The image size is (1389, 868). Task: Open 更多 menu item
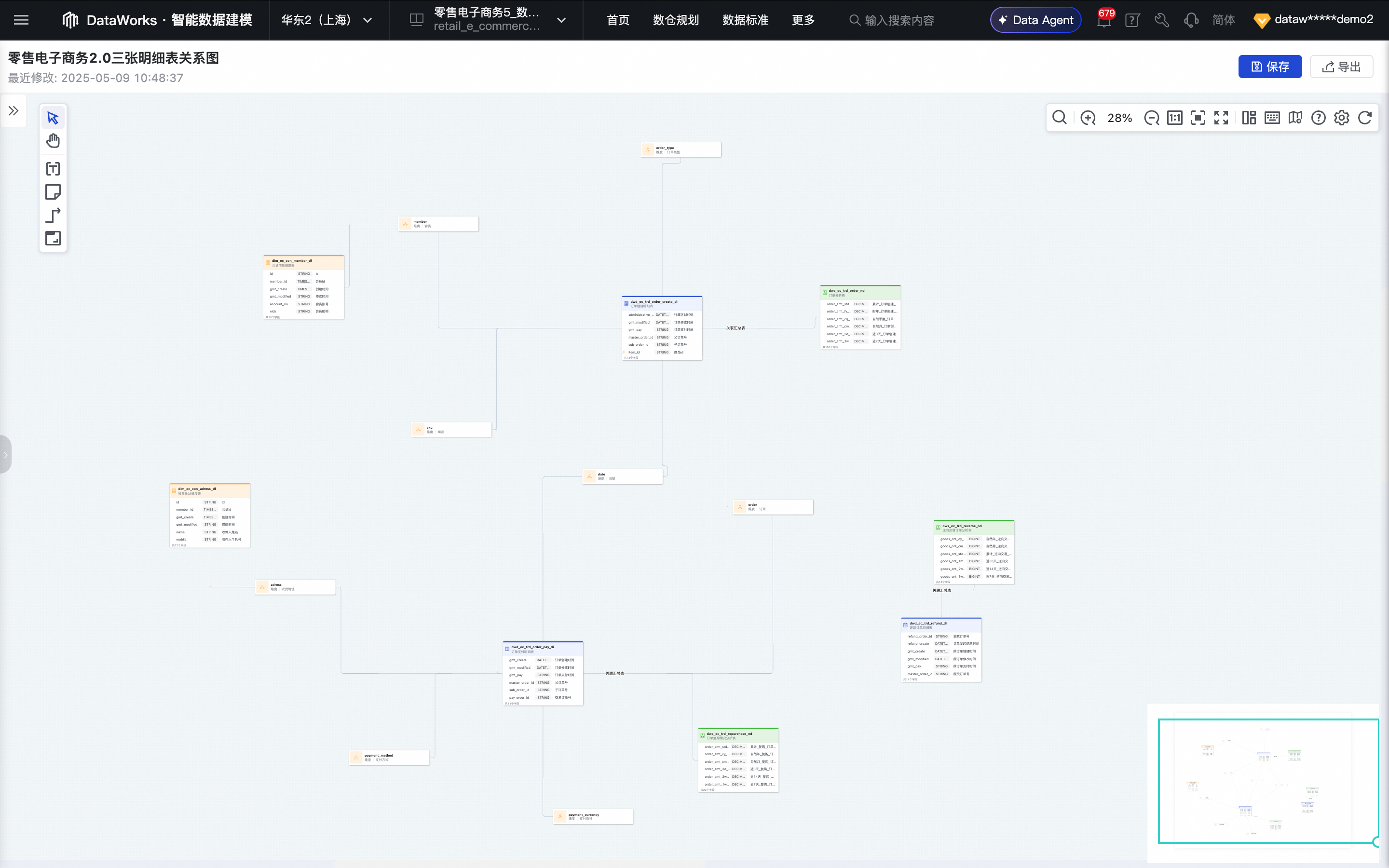pos(803,20)
